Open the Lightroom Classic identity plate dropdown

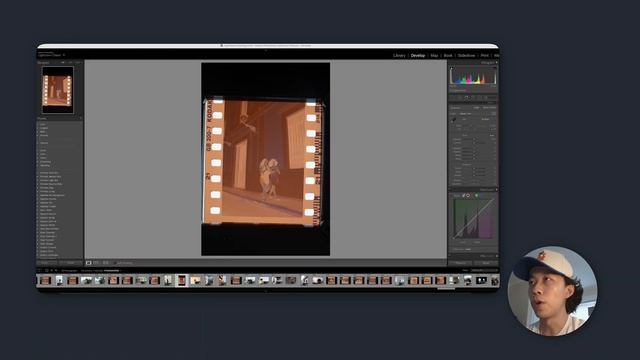point(64,55)
